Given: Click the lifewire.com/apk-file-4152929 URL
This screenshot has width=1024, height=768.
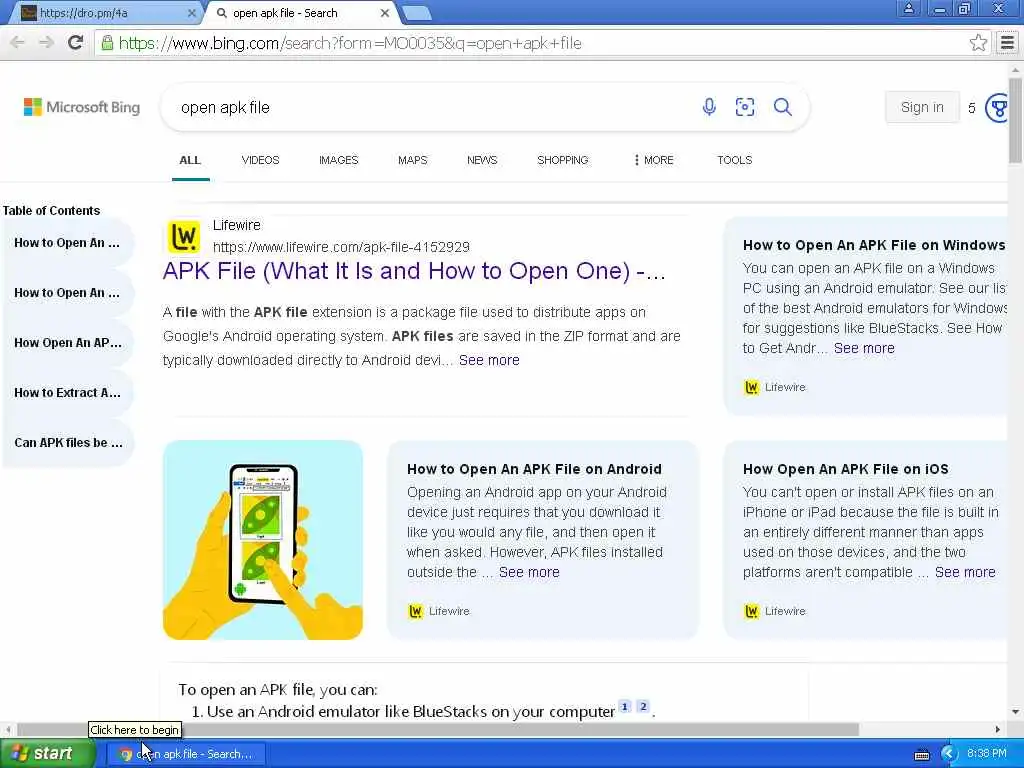Looking at the screenshot, I should (x=341, y=247).
